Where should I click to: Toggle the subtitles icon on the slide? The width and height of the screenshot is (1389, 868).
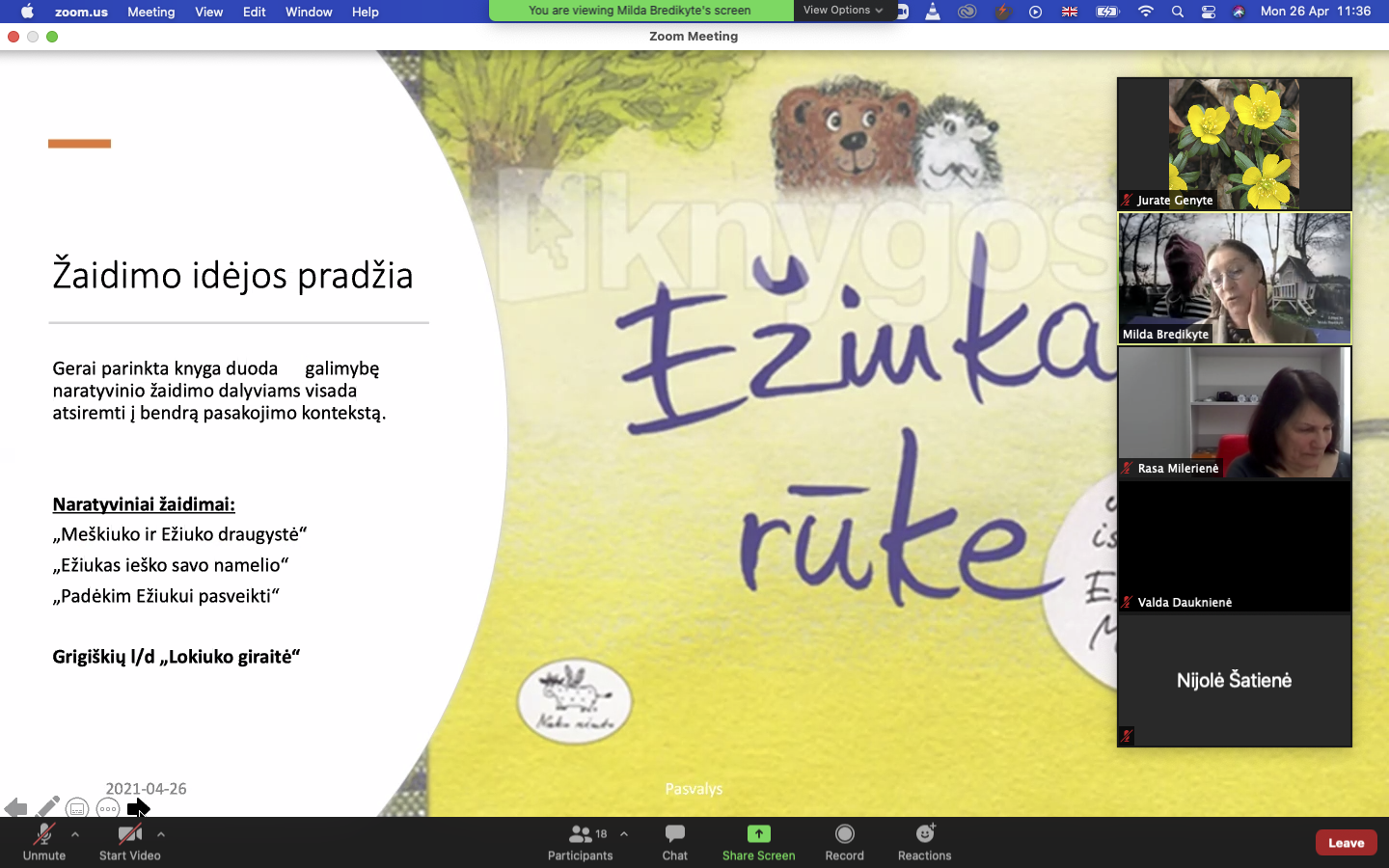[77, 808]
